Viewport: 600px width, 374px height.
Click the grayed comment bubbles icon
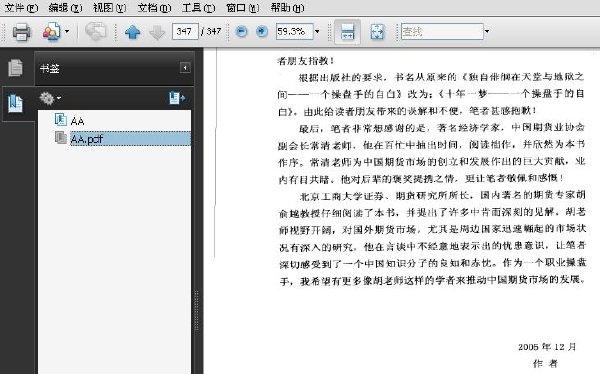pyautogui.click(x=96, y=31)
